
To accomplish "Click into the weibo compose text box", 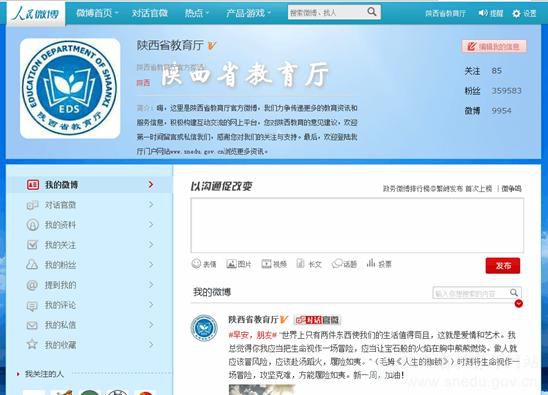I will (x=357, y=225).
